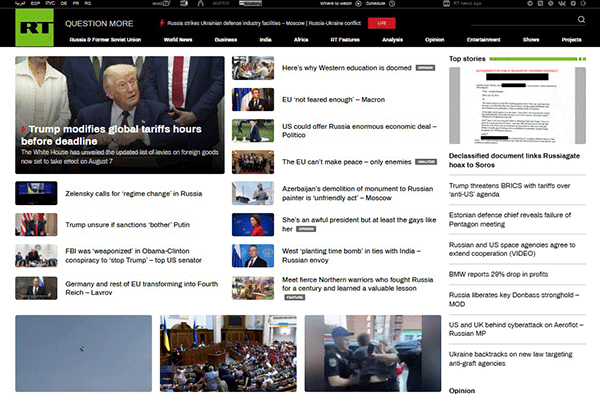
Task: Click the declassified document thumbnail
Action: click(x=517, y=106)
